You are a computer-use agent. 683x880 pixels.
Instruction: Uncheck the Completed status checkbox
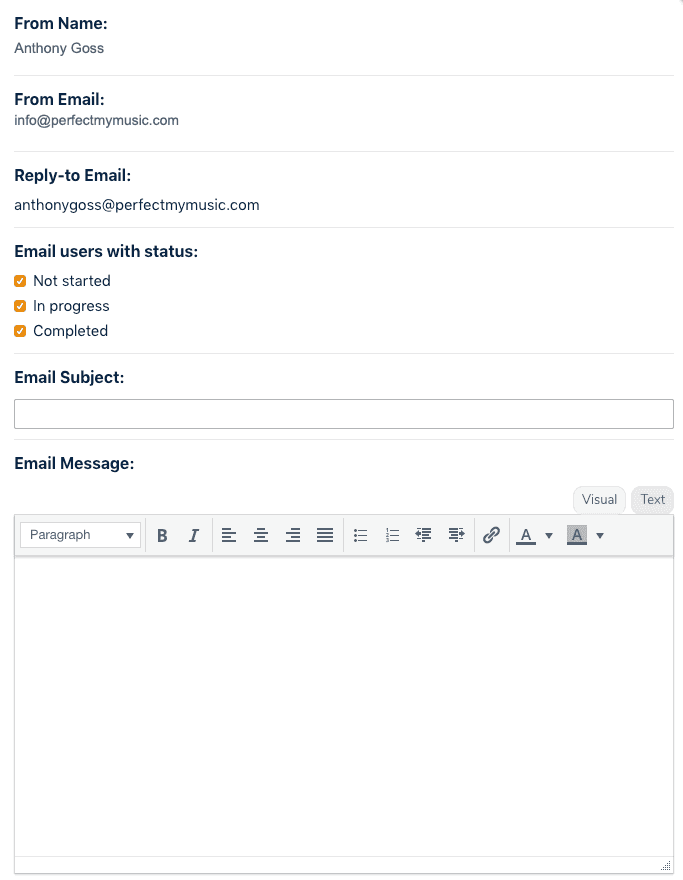click(x=20, y=331)
